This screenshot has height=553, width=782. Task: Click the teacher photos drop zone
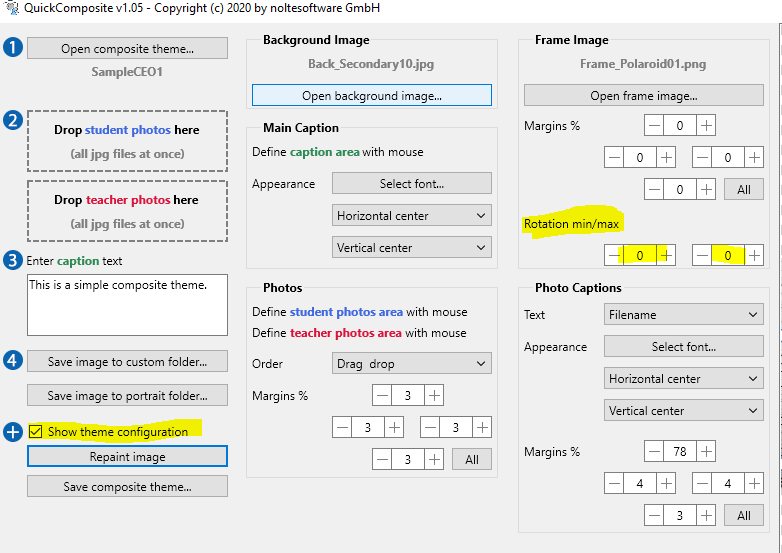(127, 211)
